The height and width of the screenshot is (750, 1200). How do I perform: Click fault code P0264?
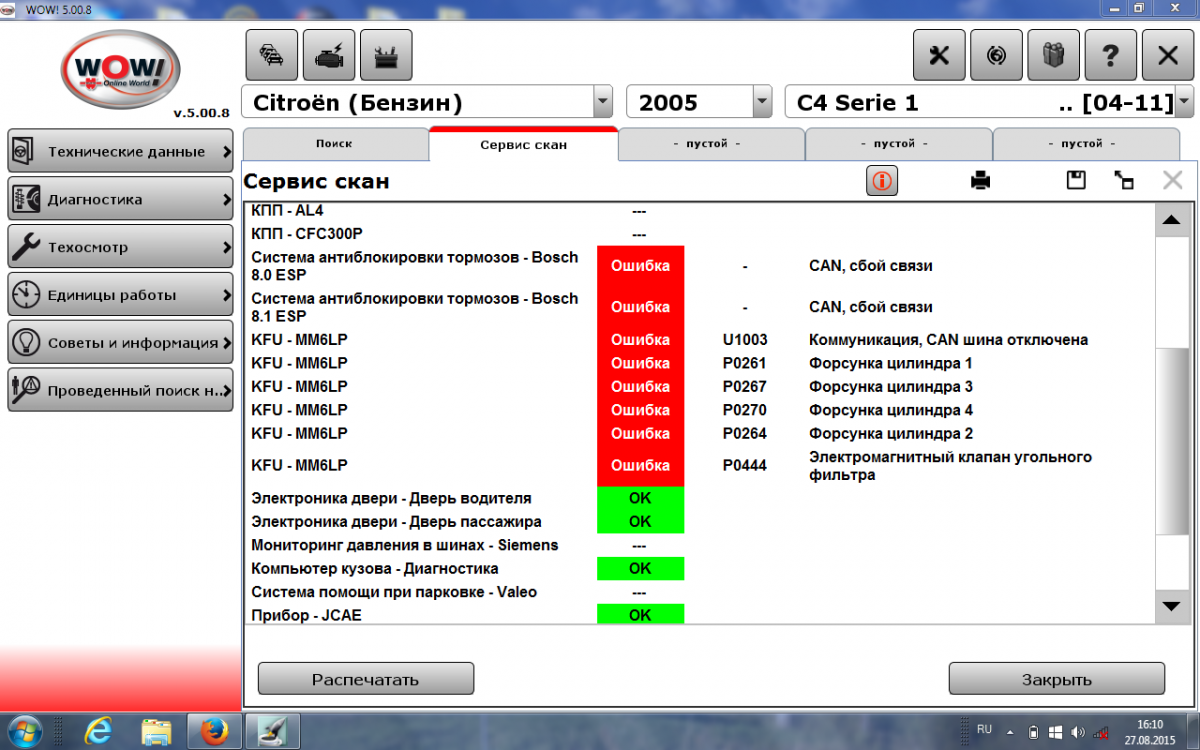tap(744, 434)
